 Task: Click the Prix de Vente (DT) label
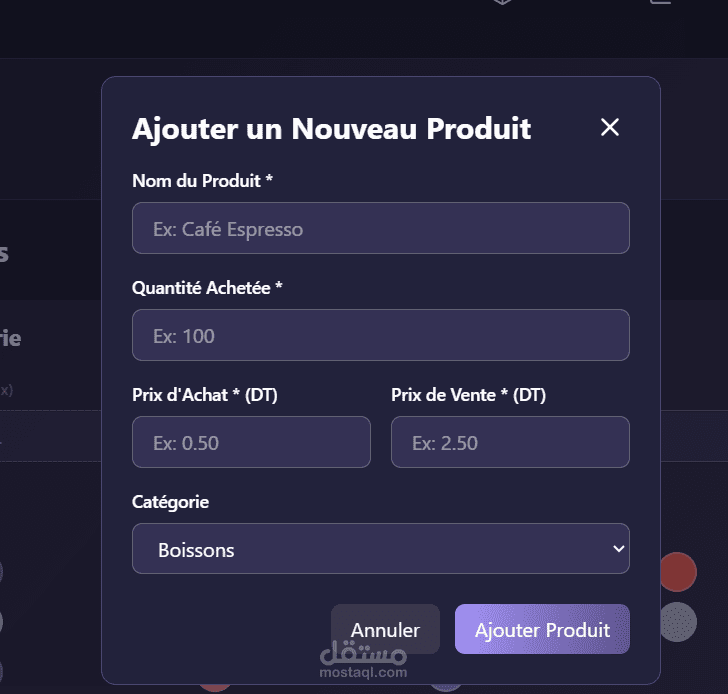468,395
